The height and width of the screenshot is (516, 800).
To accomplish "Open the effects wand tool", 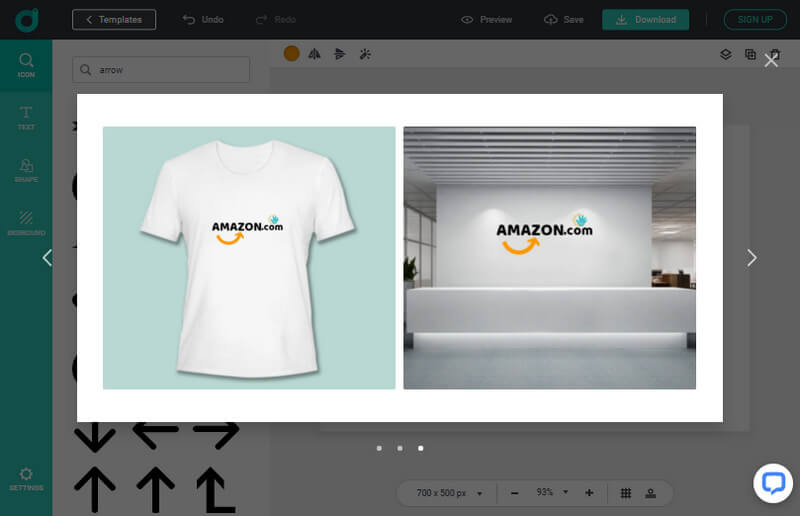I will (365, 54).
